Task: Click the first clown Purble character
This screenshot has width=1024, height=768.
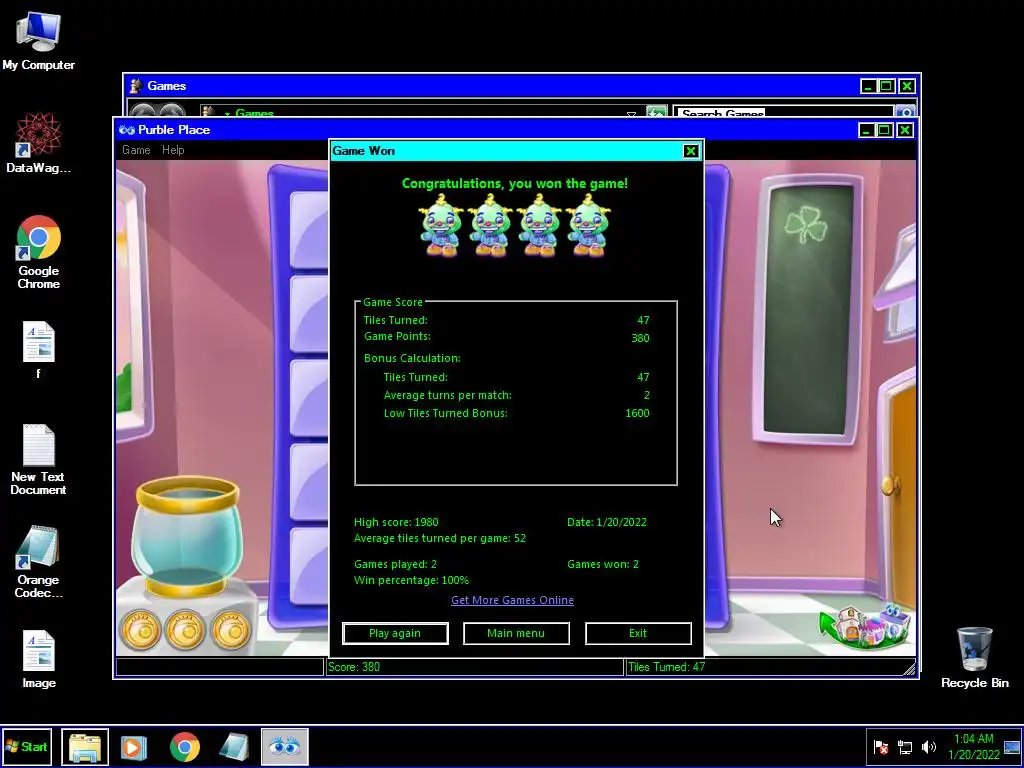Action: pos(442,225)
